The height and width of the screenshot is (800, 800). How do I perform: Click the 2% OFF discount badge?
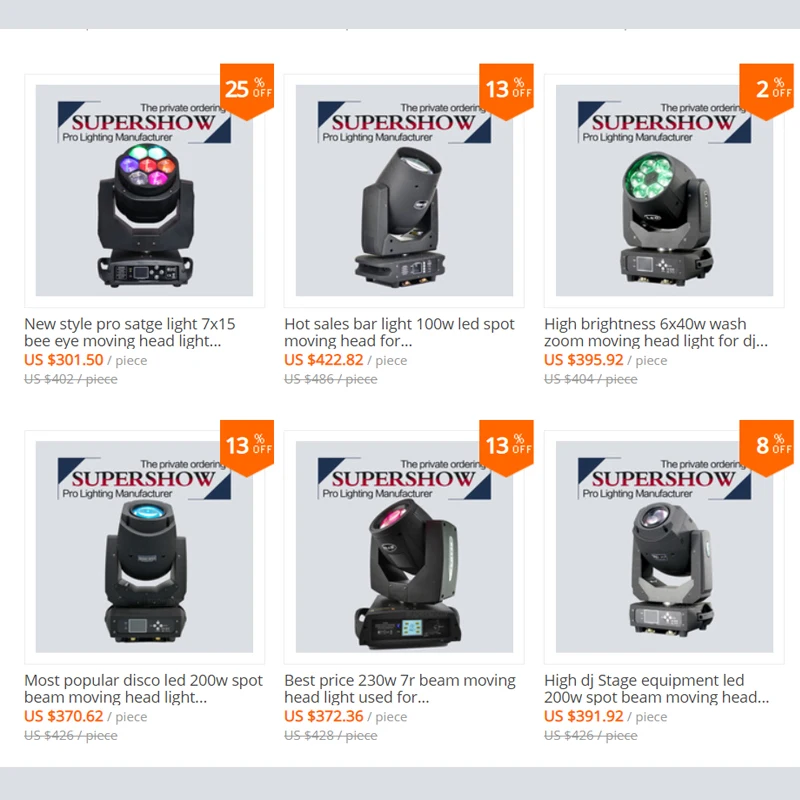pyautogui.click(x=767, y=91)
